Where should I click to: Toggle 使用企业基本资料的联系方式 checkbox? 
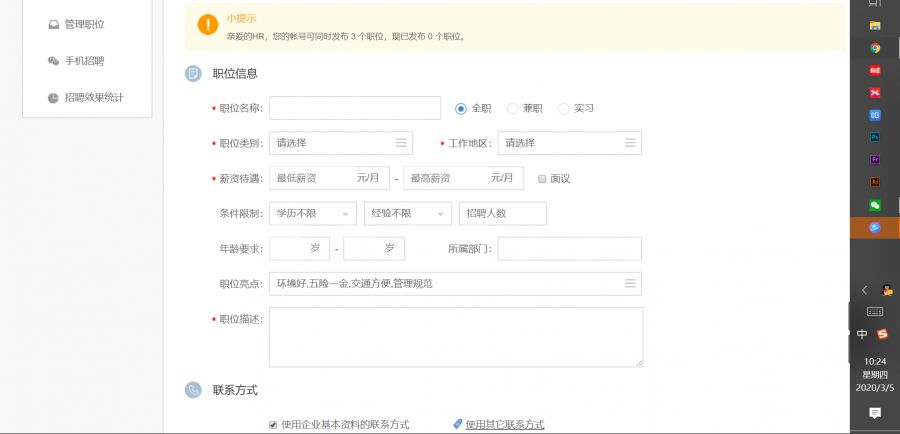[x=273, y=425]
